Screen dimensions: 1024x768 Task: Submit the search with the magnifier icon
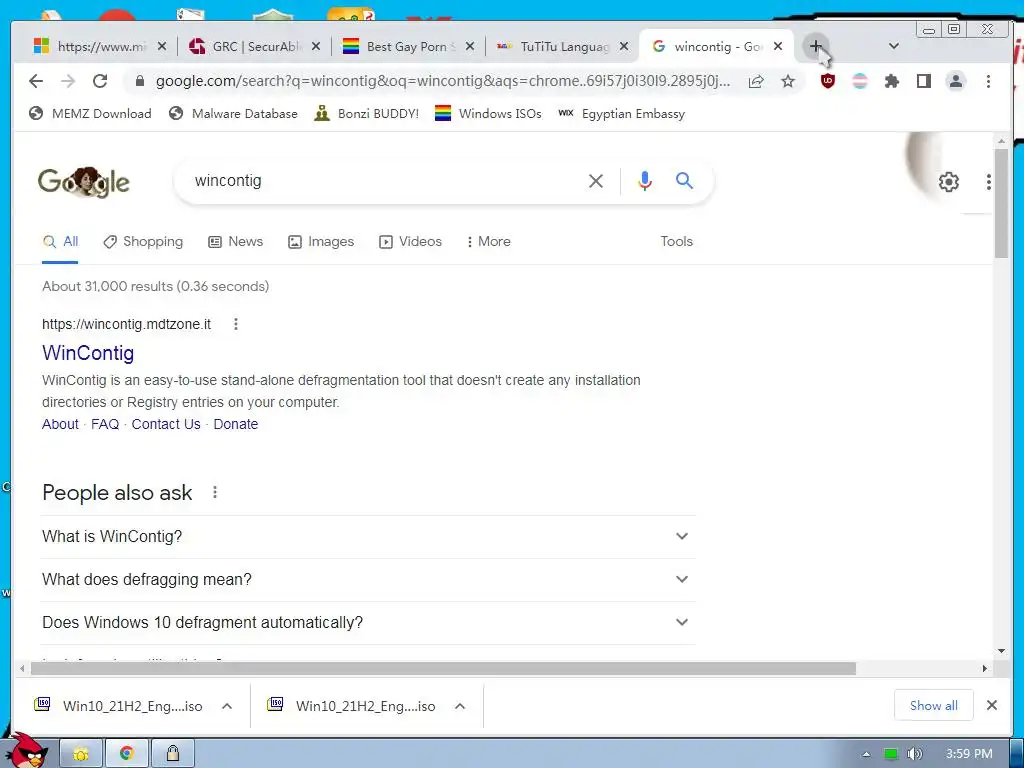click(684, 181)
